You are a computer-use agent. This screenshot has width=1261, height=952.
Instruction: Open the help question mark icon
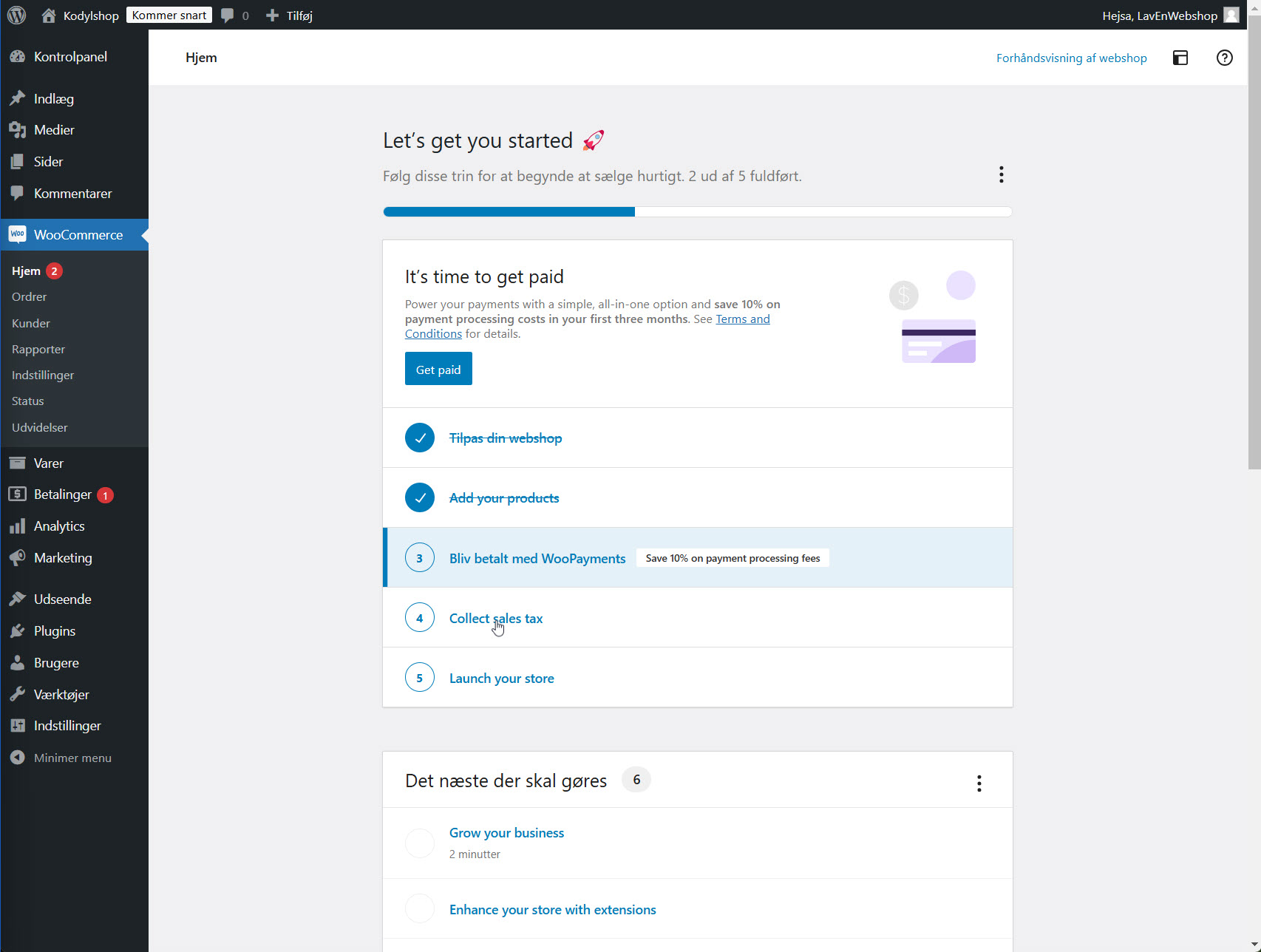tap(1224, 58)
